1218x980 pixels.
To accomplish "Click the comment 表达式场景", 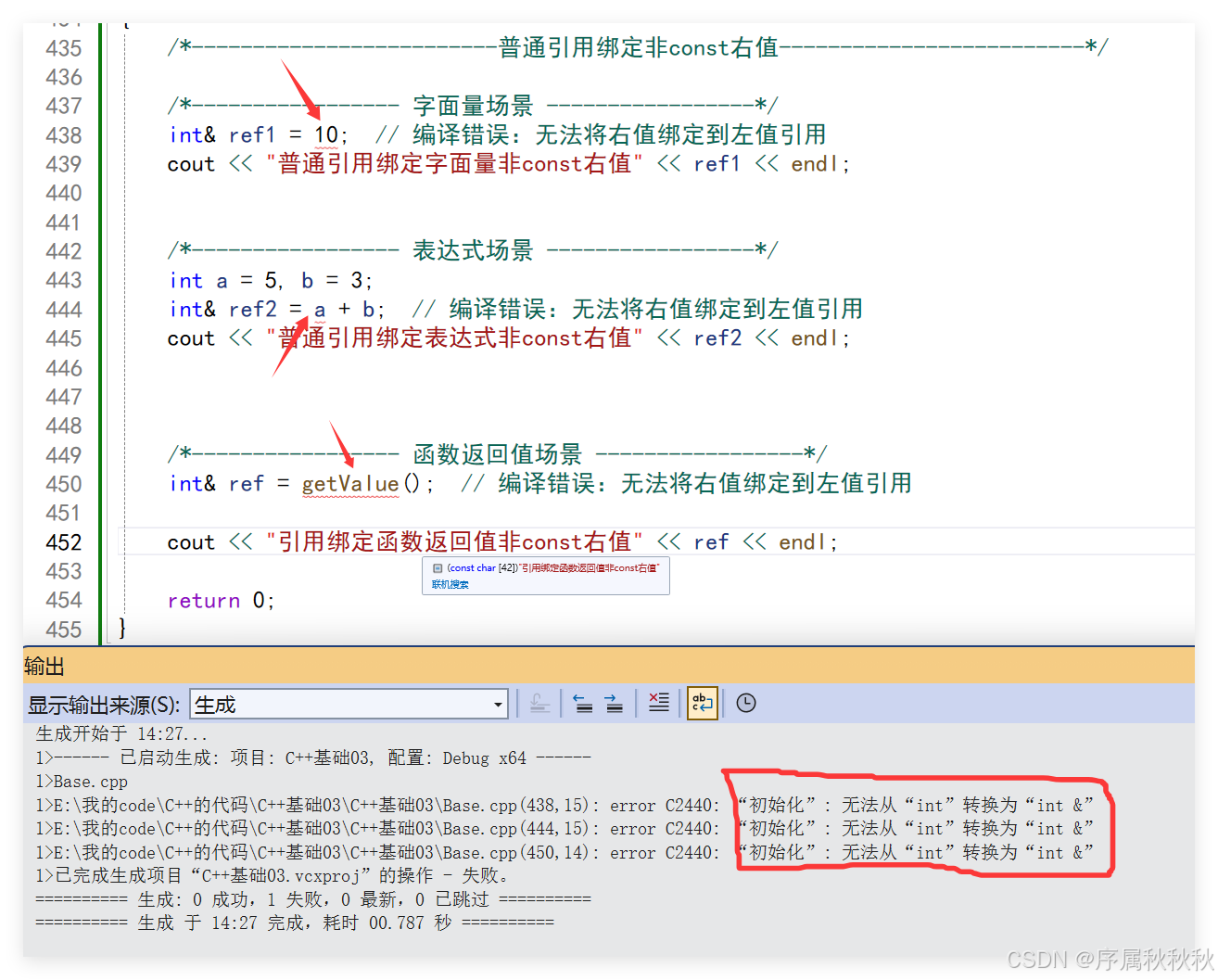I will (473, 250).
